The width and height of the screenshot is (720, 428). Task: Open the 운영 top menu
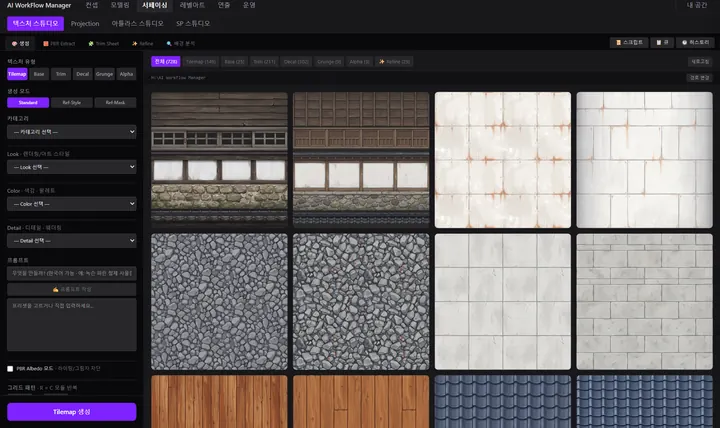[x=249, y=5]
